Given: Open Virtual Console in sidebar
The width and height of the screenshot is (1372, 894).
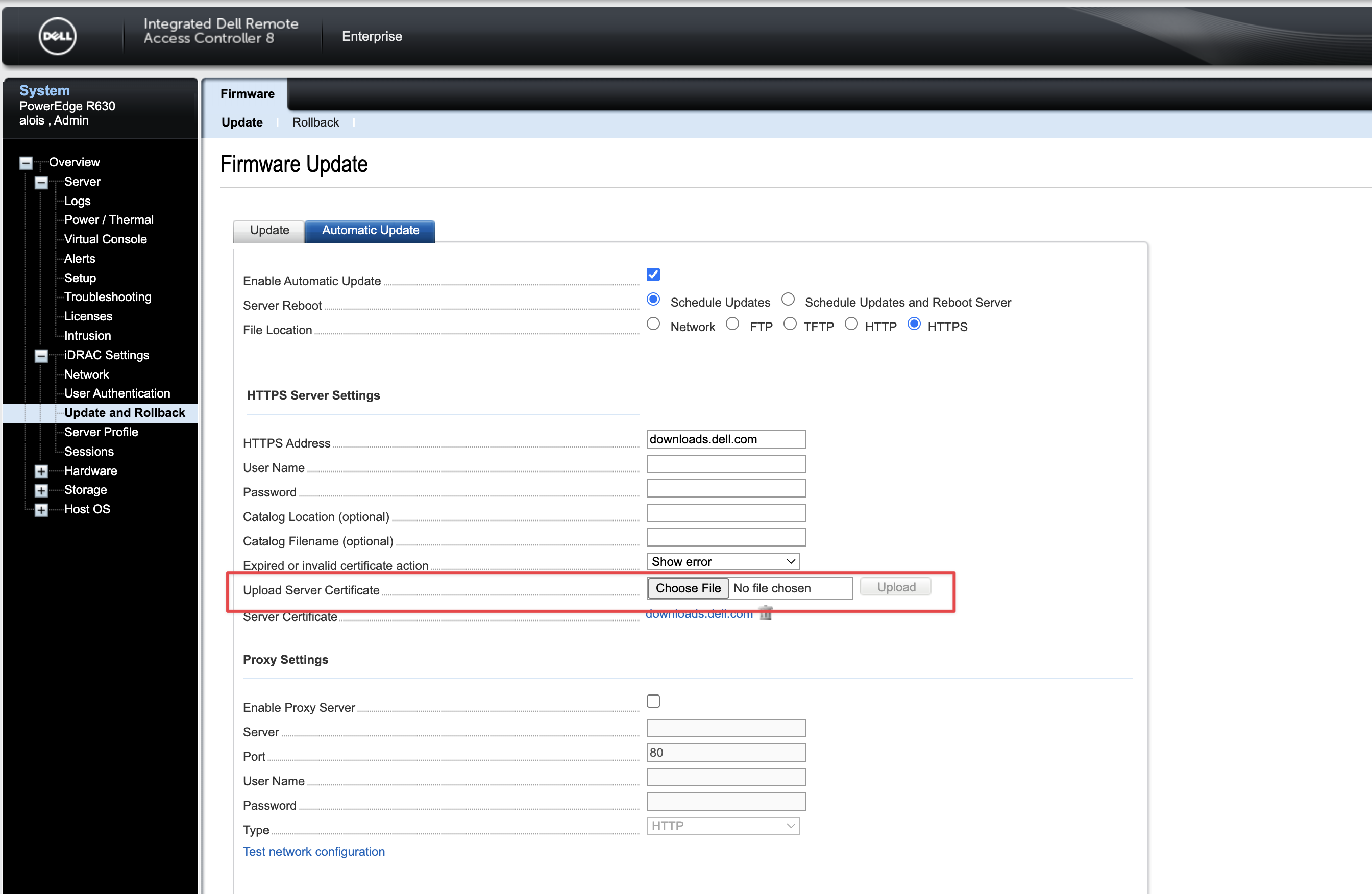Looking at the screenshot, I should (106, 239).
